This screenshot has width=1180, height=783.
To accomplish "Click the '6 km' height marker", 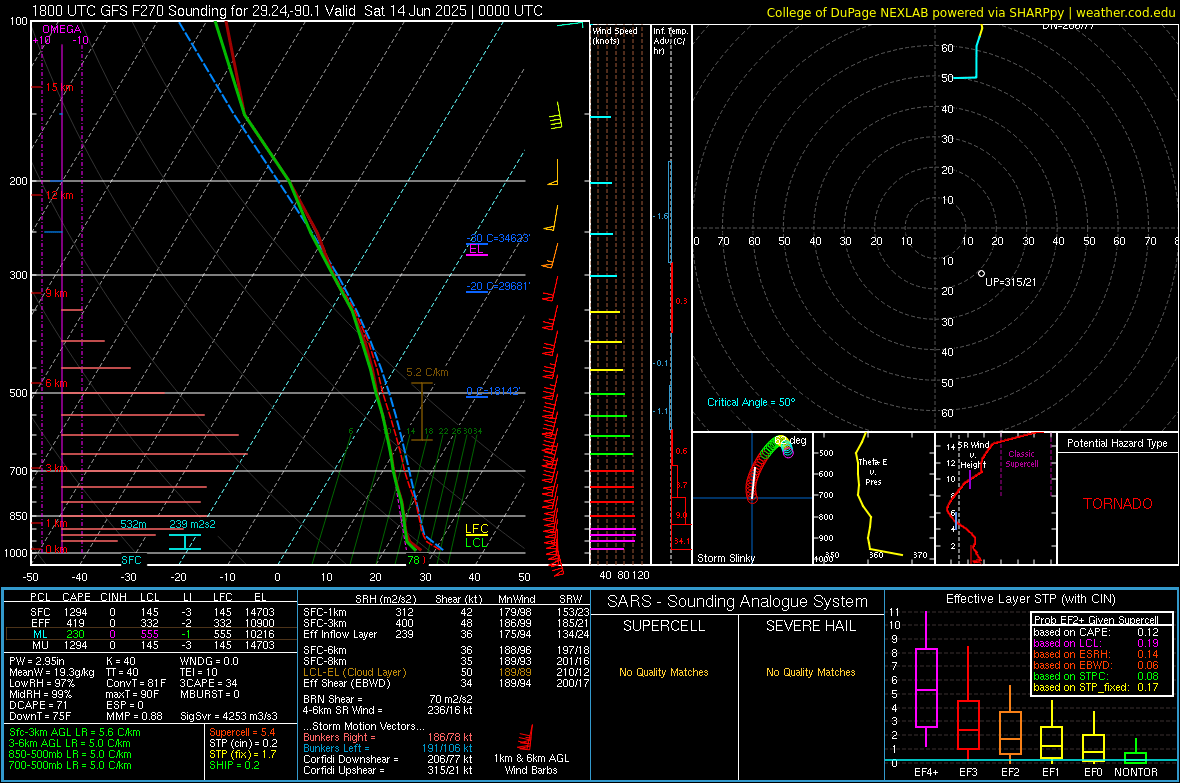I will (x=56, y=383).
